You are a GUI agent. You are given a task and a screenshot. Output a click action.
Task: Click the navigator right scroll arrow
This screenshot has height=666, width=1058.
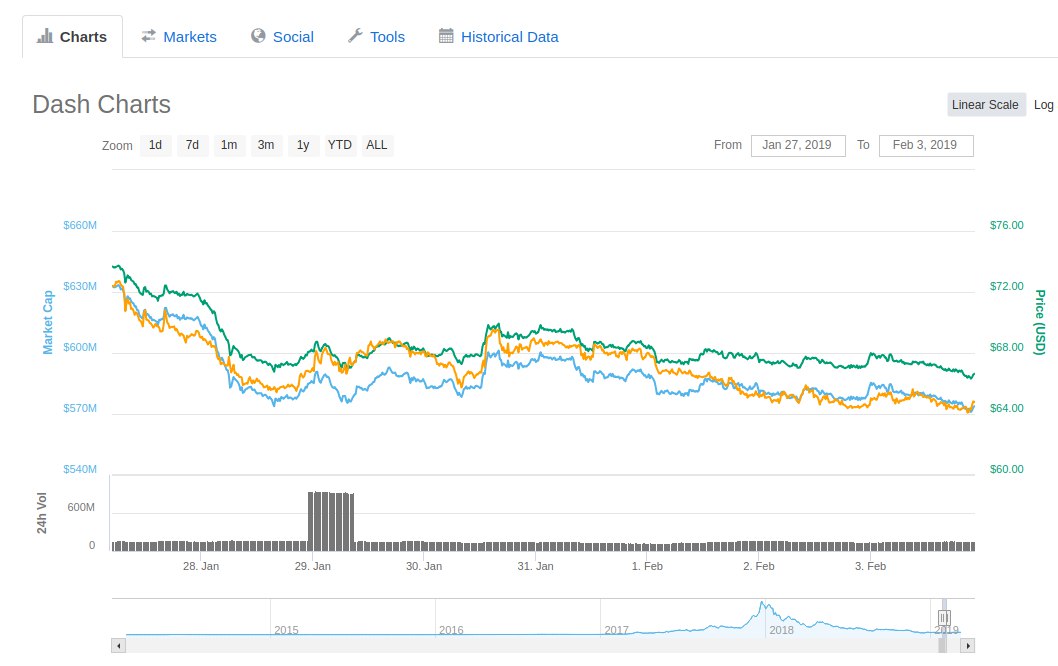tap(968, 646)
